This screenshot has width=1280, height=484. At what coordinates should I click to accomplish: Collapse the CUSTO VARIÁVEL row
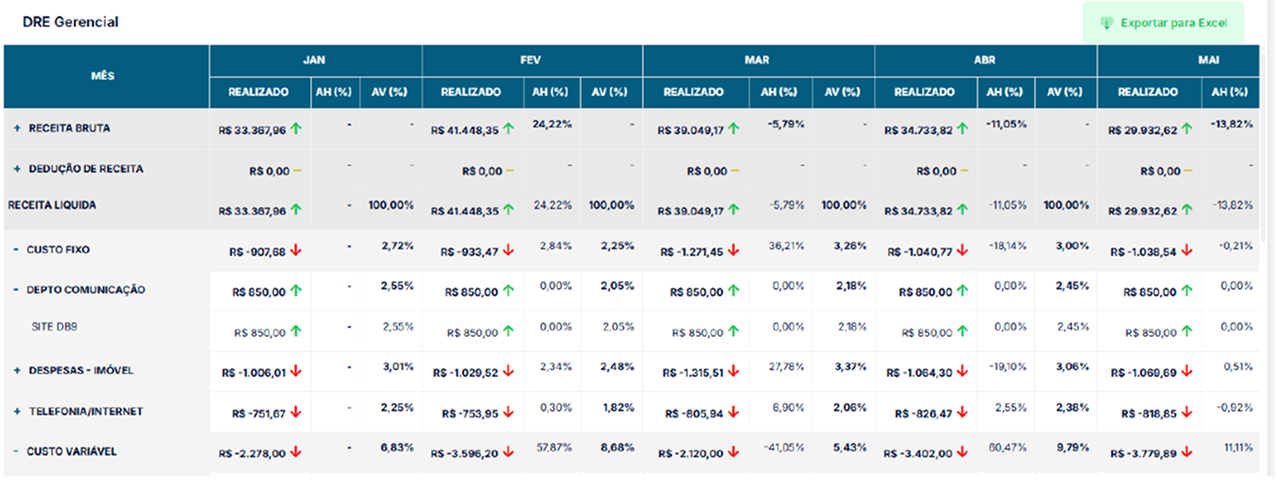[x=16, y=452]
